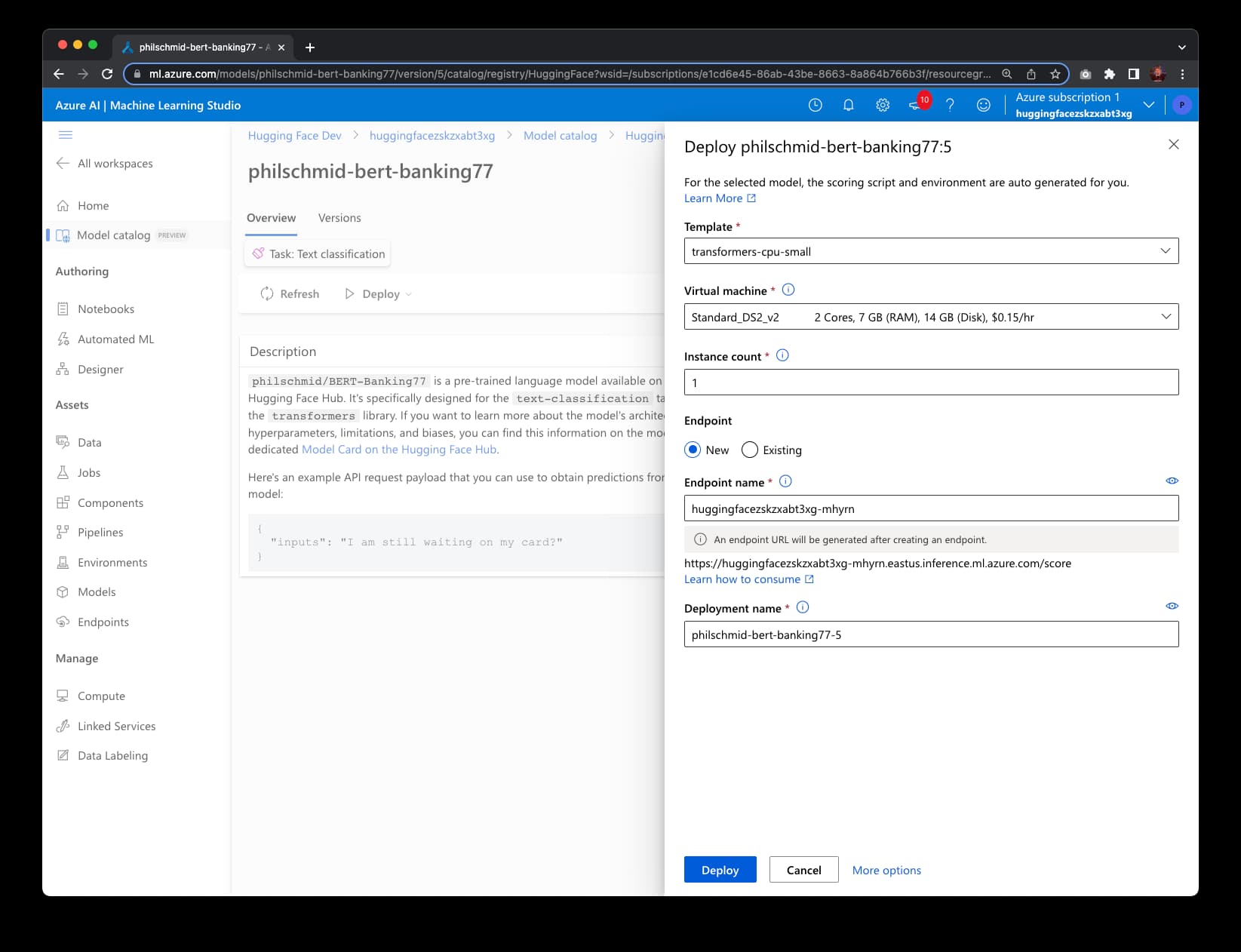Click the Deploy button
Image resolution: width=1241 pixels, height=952 pixels.
coord(719,869)
